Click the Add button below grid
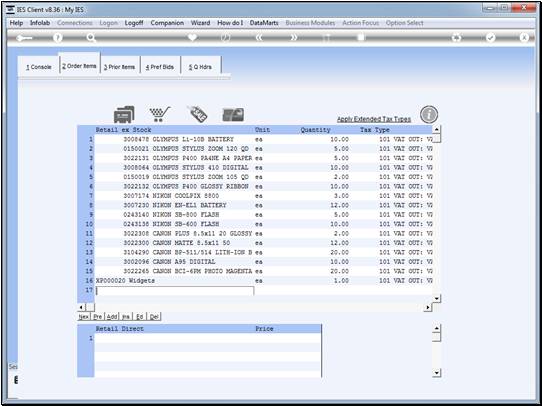542x406 pixels. 112,317
